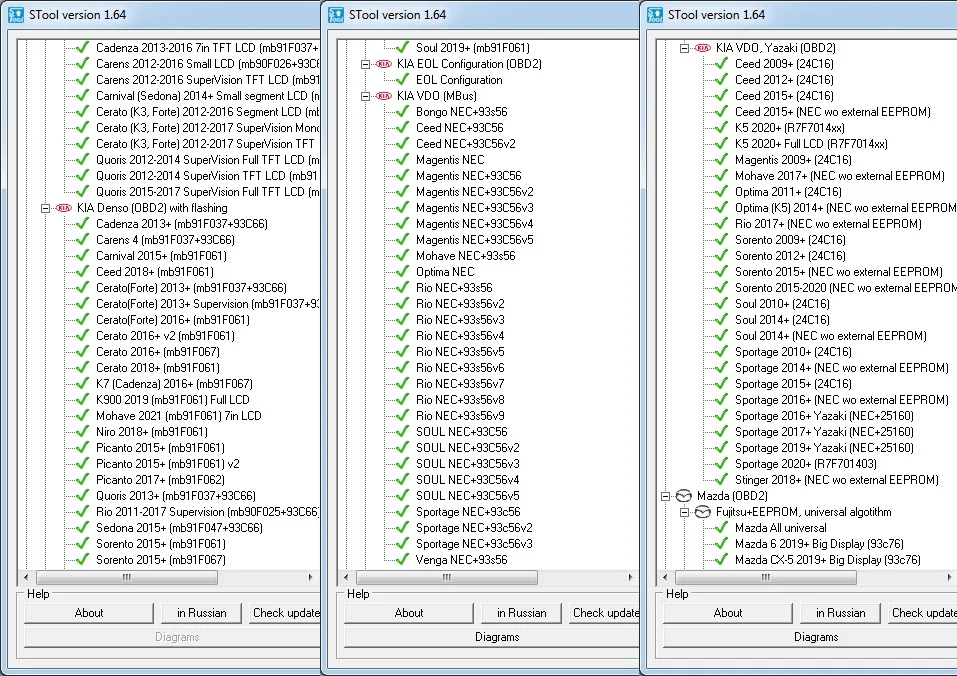Click the KIA logo beside 'KIA VDO, Yazaki (OBD2)'
The width and height of the screenshot is (957, 676).
point(702,48)
